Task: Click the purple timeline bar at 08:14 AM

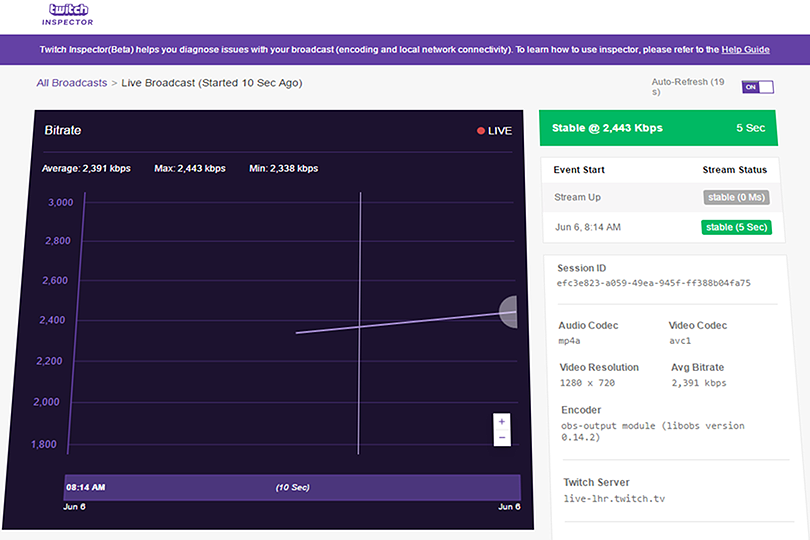Action: click(x=292, y=487)
